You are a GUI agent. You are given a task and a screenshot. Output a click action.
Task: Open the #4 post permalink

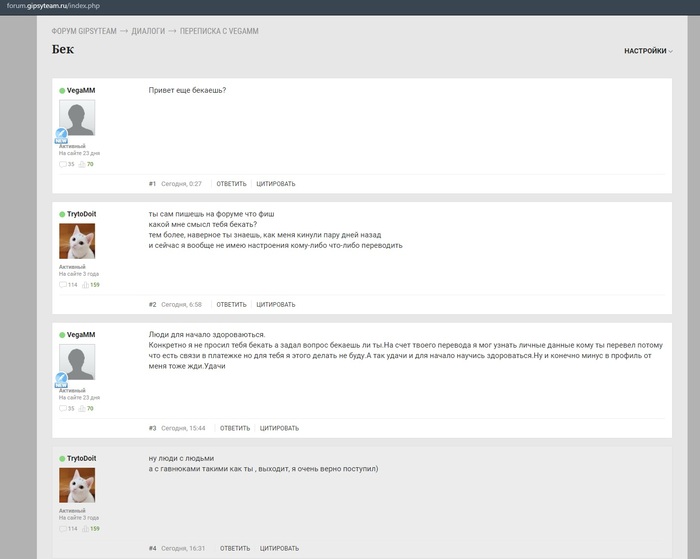(x=152, y=548)
